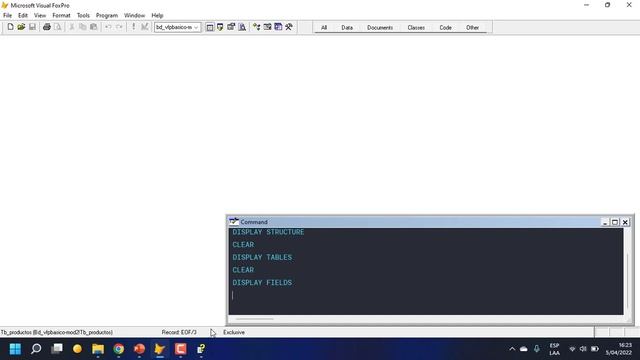Click the empty input line in Command window
The image size is (640, 360).
(x=426, y=295)
